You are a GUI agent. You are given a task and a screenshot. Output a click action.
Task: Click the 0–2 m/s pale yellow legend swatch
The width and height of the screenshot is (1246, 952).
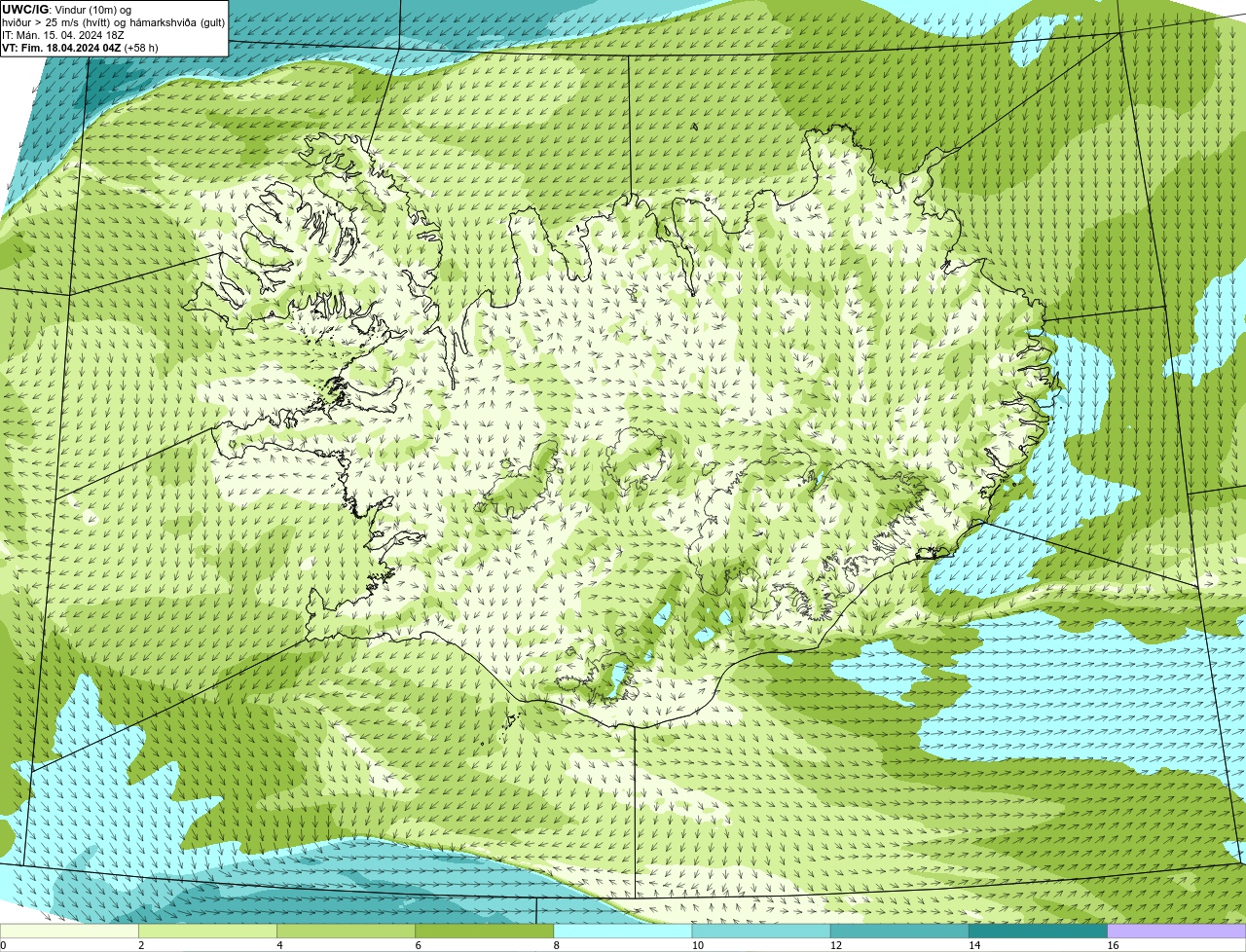coord(70,932)
